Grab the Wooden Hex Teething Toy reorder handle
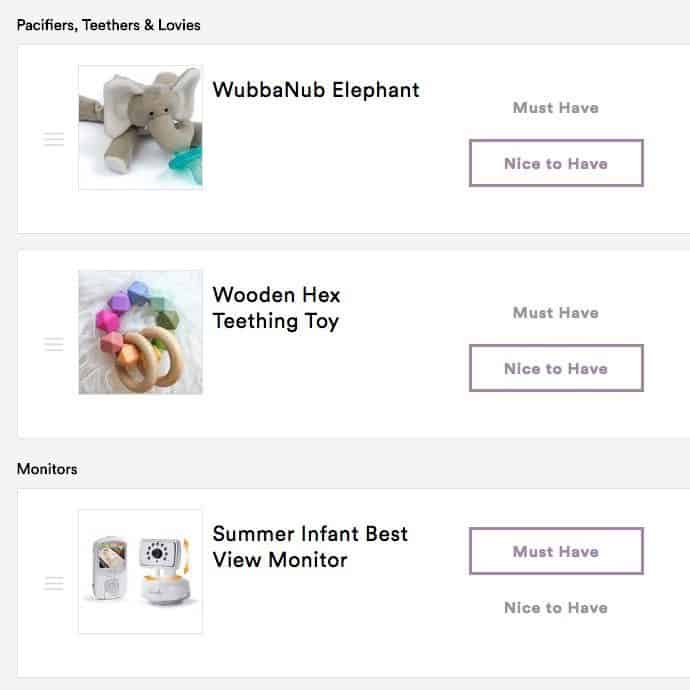 (54, 344)
